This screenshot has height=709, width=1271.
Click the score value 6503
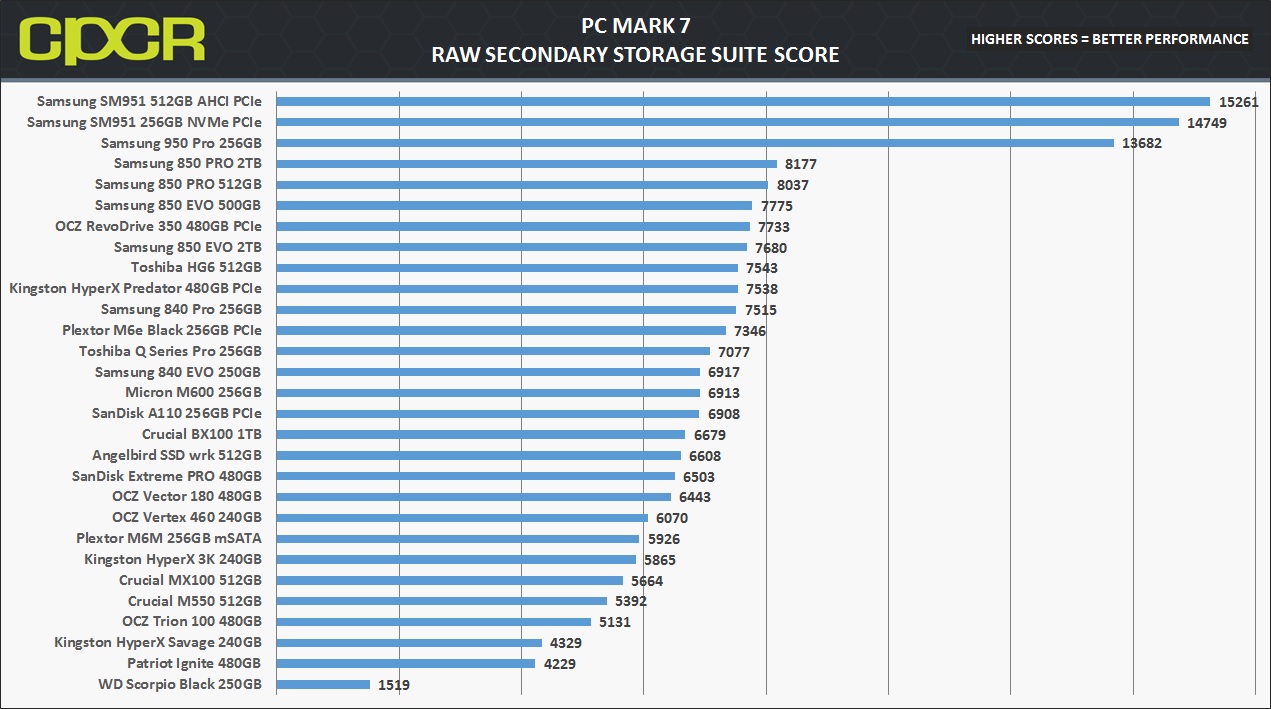[x=698, y=477]
